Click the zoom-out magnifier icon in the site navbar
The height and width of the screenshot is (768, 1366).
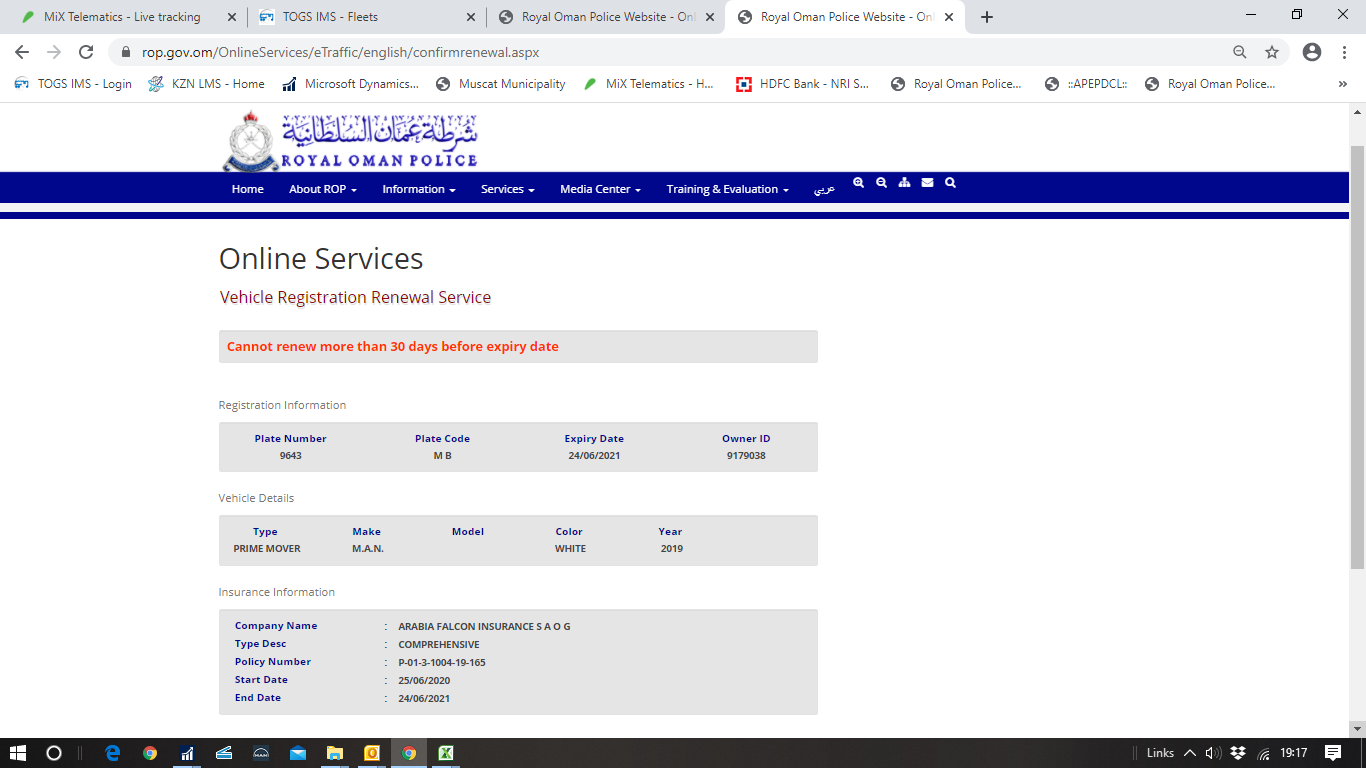(x=881, y=183)
